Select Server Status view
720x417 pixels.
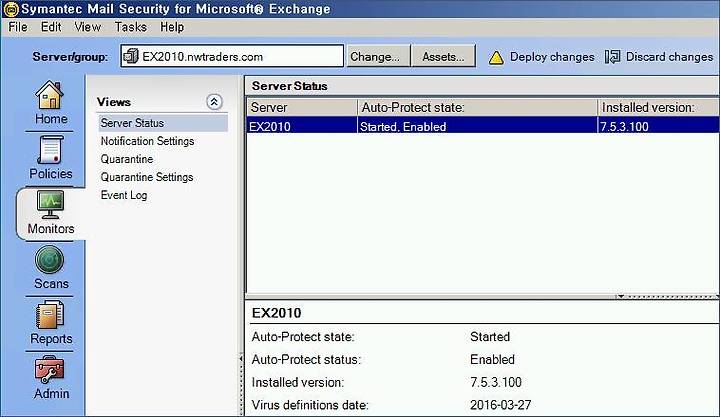[x=163, y=123]
